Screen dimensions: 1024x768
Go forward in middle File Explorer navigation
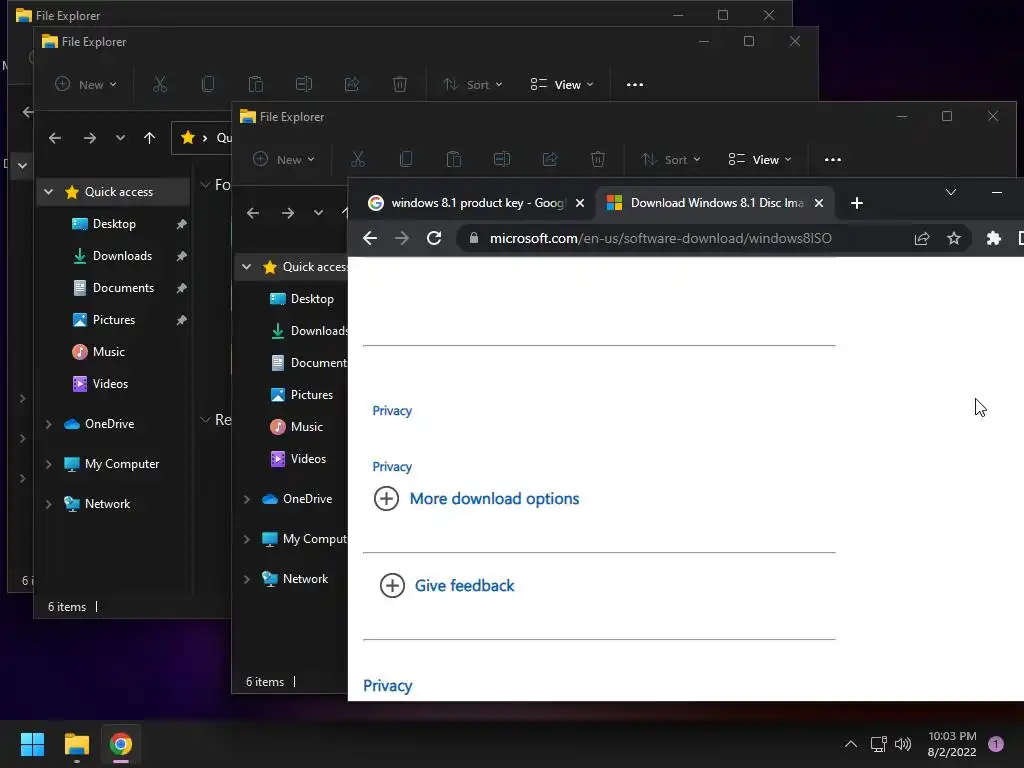pos(90,138)
